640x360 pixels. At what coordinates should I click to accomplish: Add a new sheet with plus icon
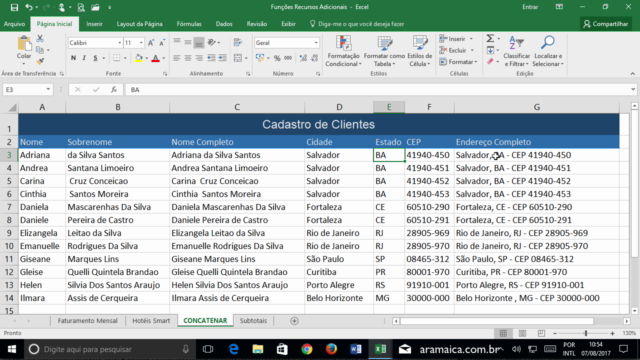294,321
